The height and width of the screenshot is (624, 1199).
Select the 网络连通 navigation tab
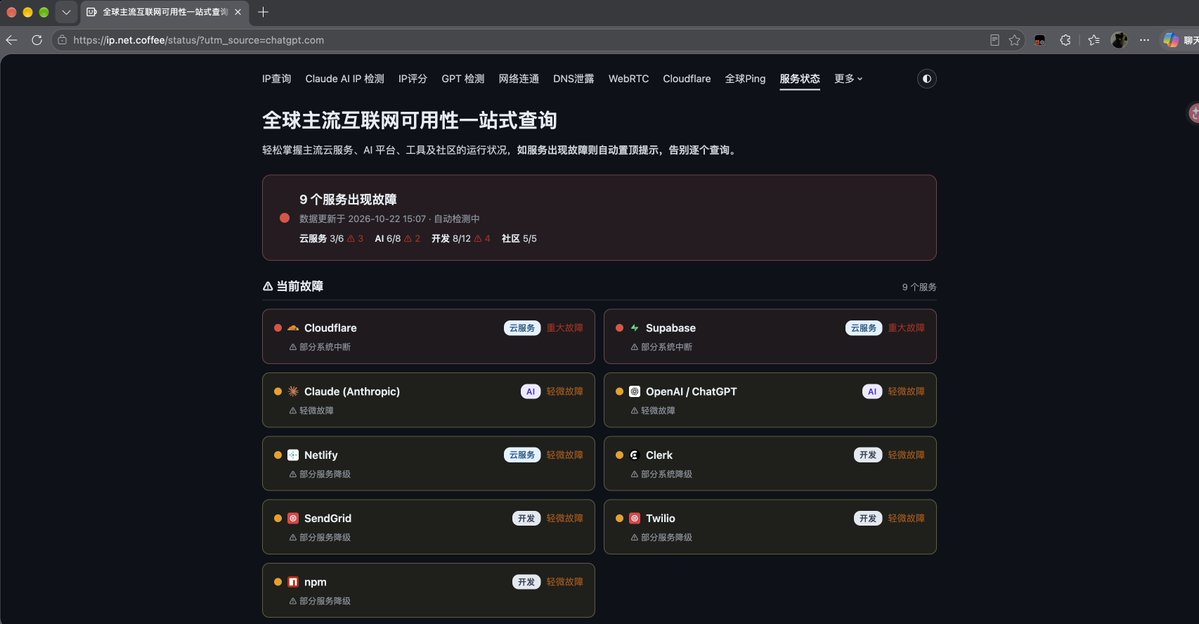(x=518, y=79)
